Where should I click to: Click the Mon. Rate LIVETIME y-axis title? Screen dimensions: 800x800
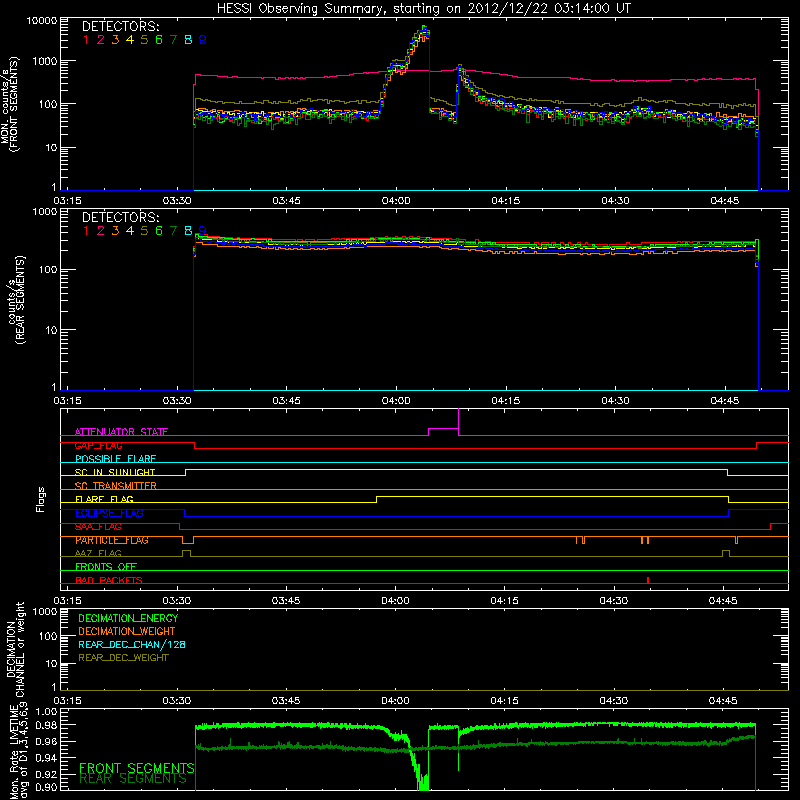coord(18,750)
